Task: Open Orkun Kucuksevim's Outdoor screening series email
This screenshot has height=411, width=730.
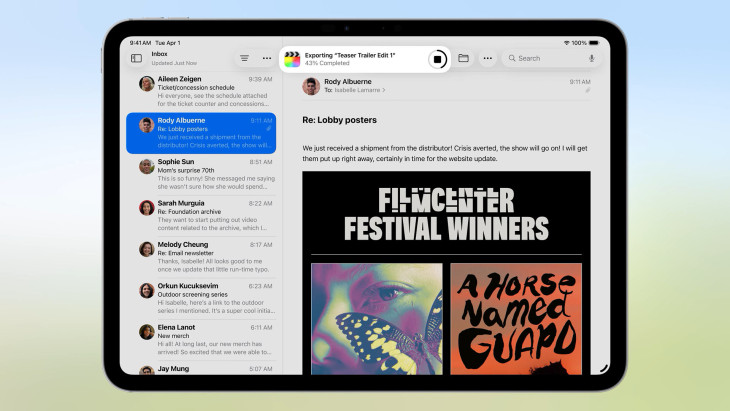Action: click(x=204, y=299)
